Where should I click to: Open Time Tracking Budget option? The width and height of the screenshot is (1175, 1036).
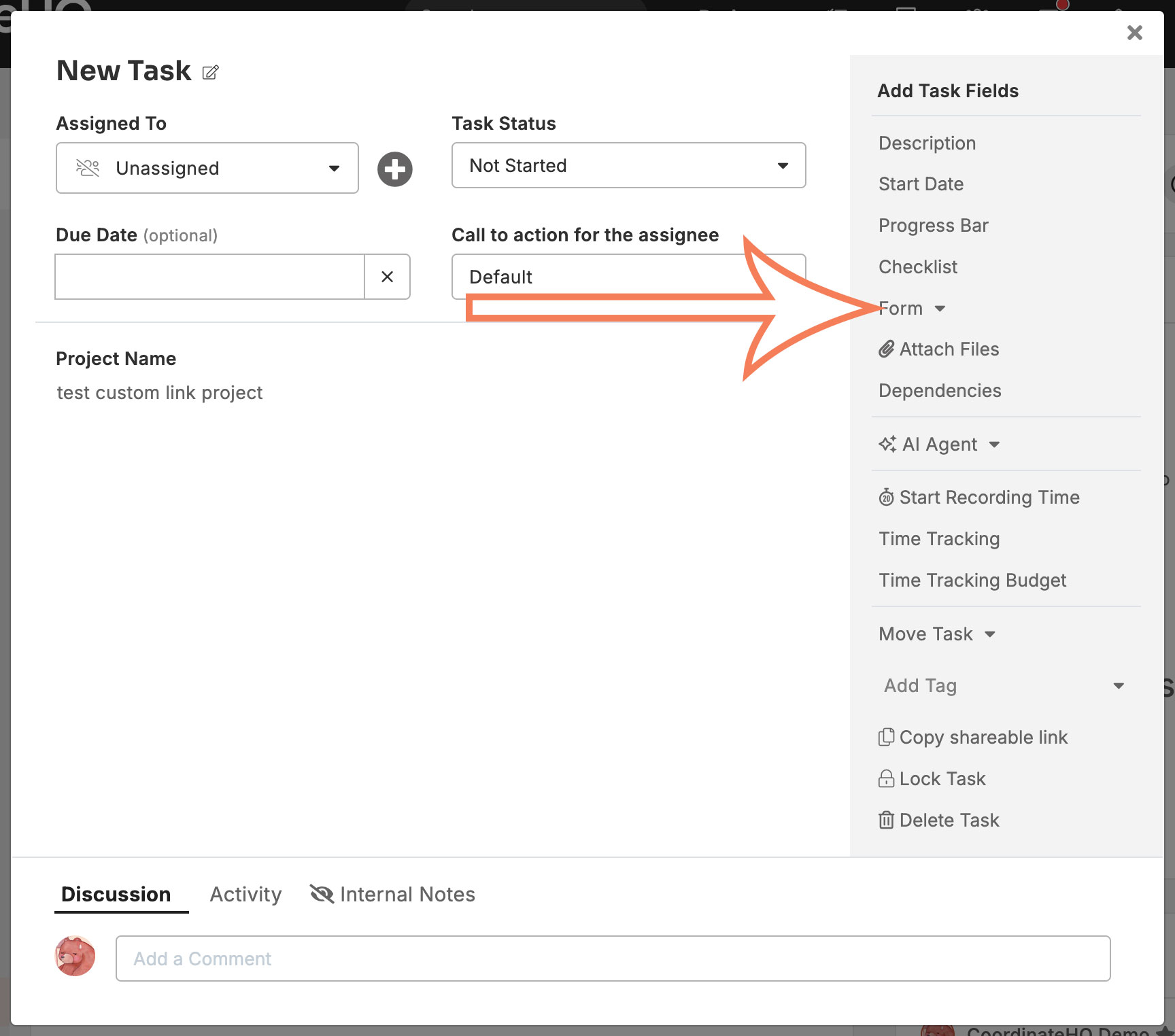[x=972, y=581]
